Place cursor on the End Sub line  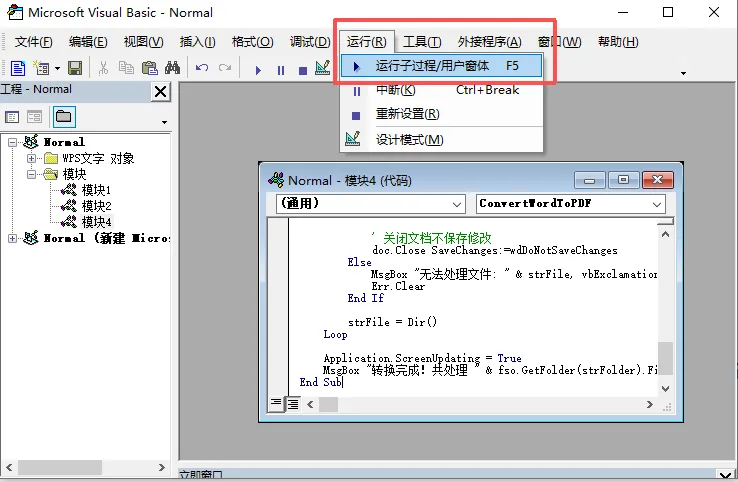pos(321,382)
